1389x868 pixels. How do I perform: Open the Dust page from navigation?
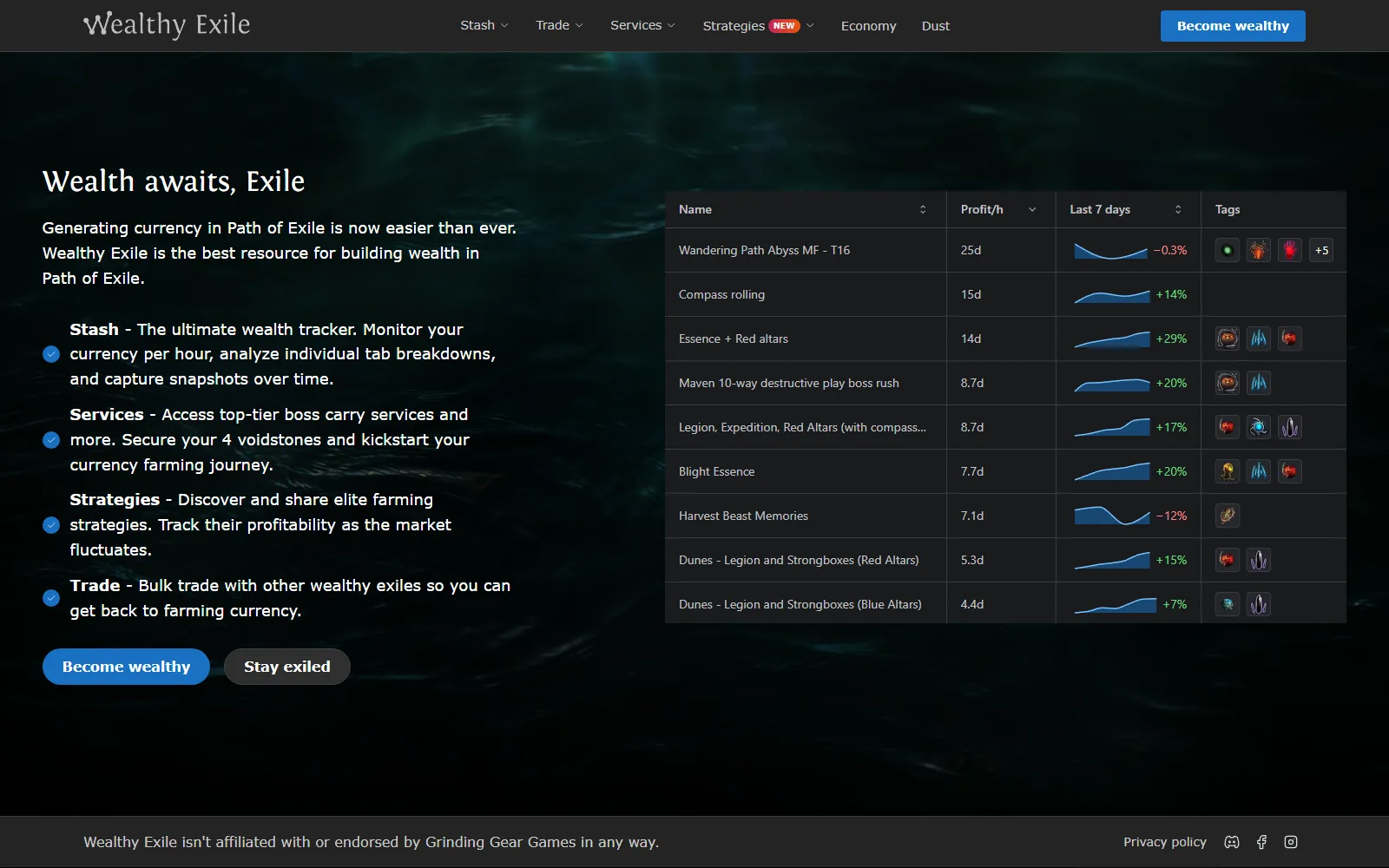point(936,26)
